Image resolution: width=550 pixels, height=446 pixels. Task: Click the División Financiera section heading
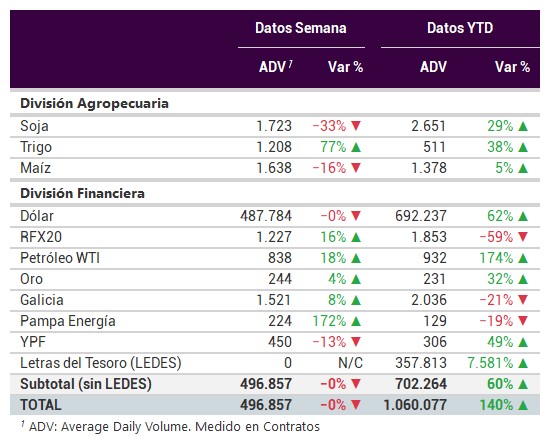(x=82, y=194)
